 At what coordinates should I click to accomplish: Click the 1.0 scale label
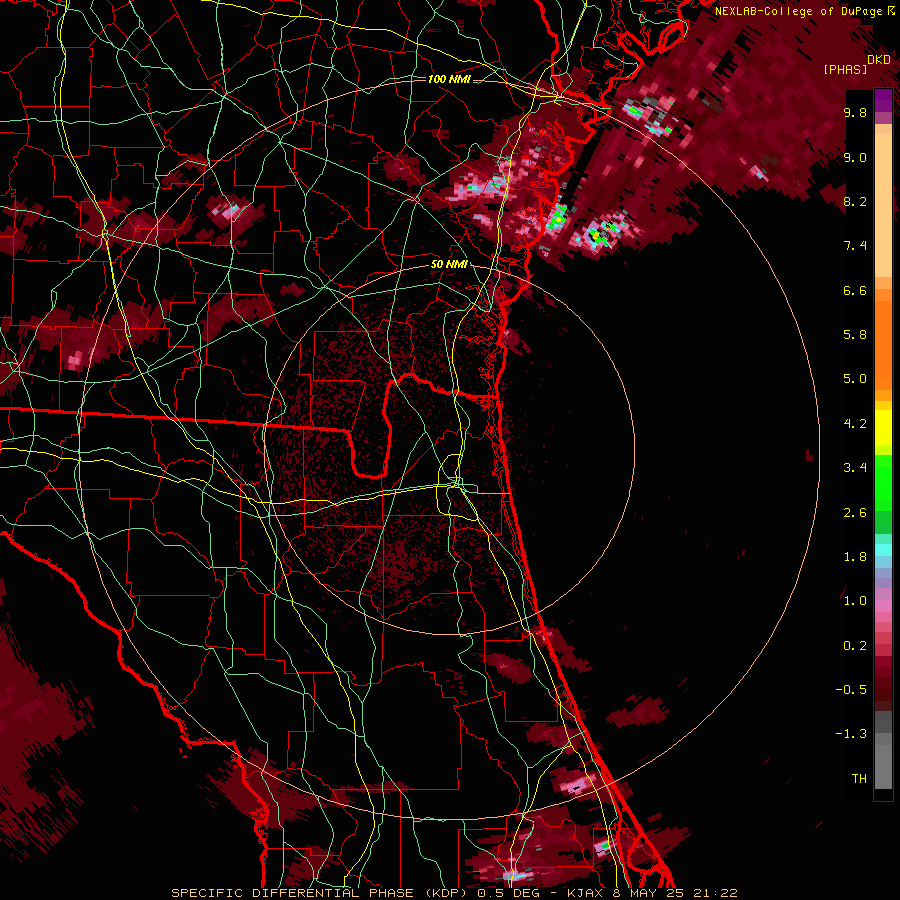[855, 600]
